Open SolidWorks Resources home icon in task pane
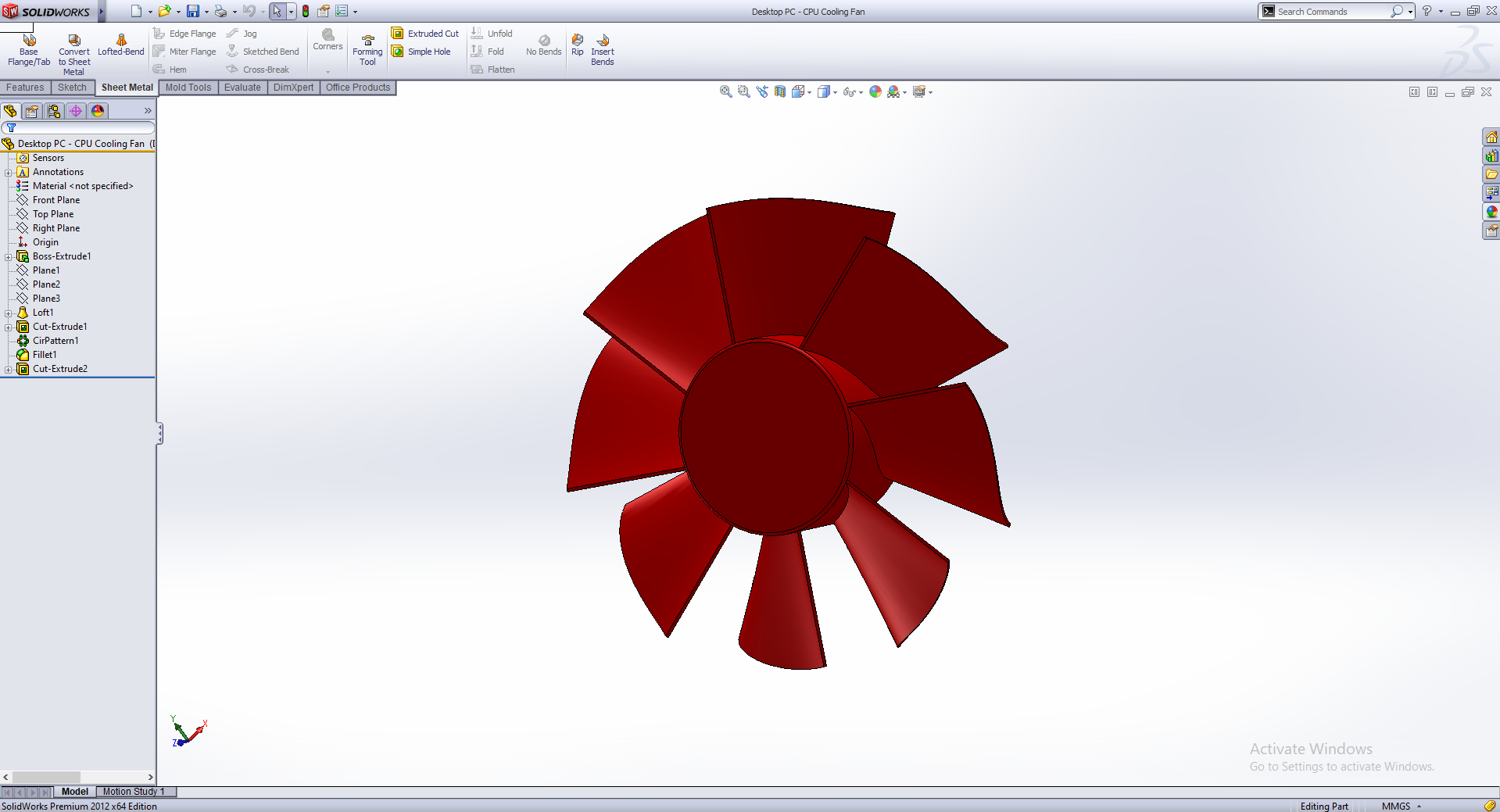Viewport: 1500px width, 812px height. [1491, 138]
